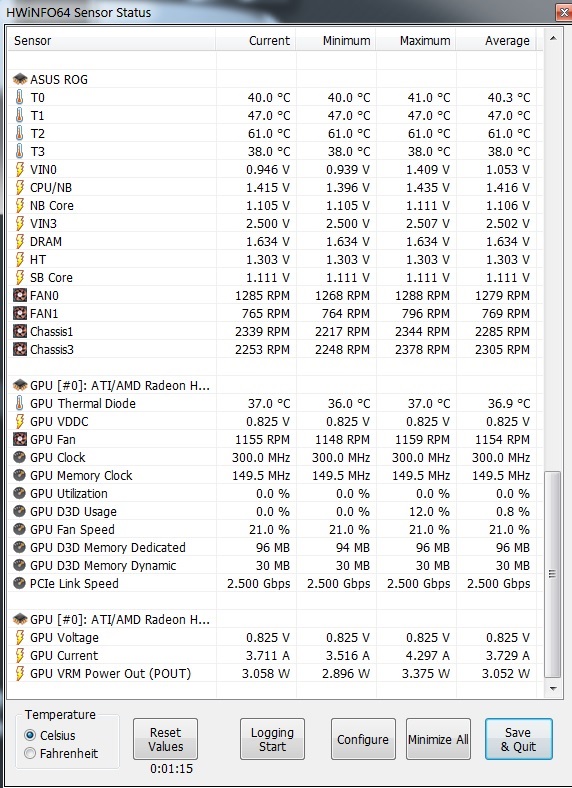Click the GPU Fan fan icon
The width and height of the screenshot is (572, 788).
pos(20,440)
